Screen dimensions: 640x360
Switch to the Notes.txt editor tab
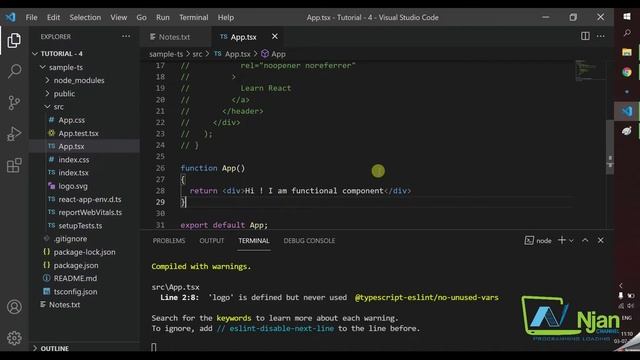click(x=176, y=37)
